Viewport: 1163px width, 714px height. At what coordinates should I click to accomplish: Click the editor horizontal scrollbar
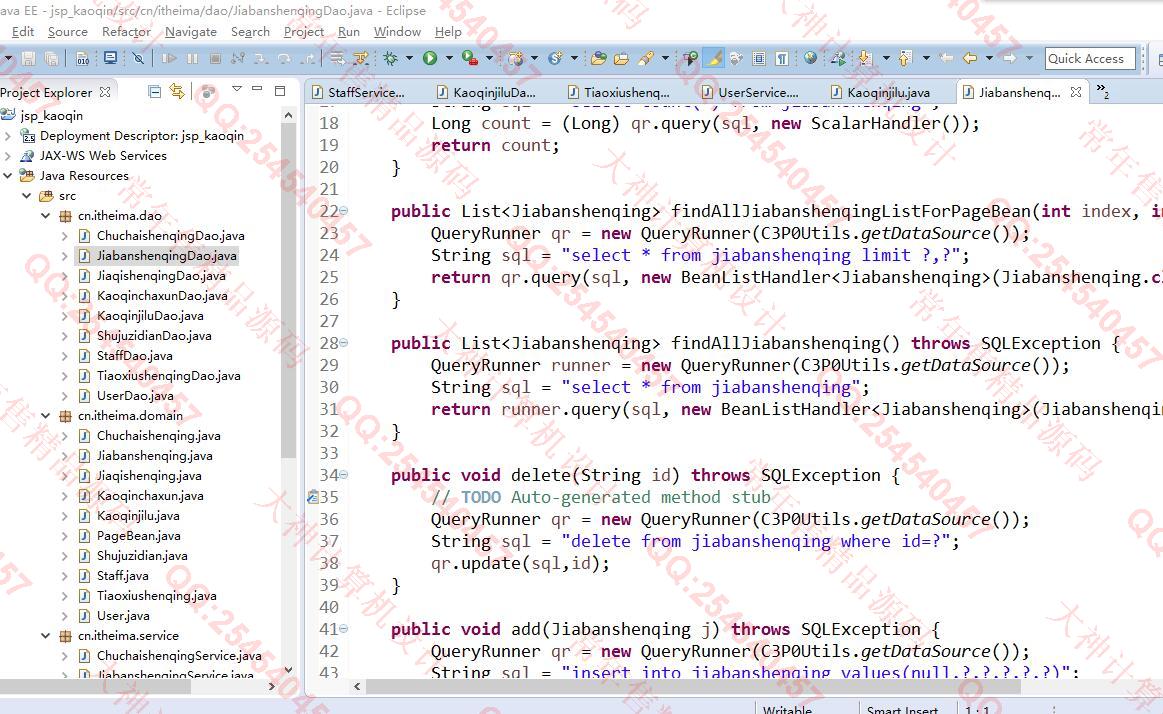(693, 687)
